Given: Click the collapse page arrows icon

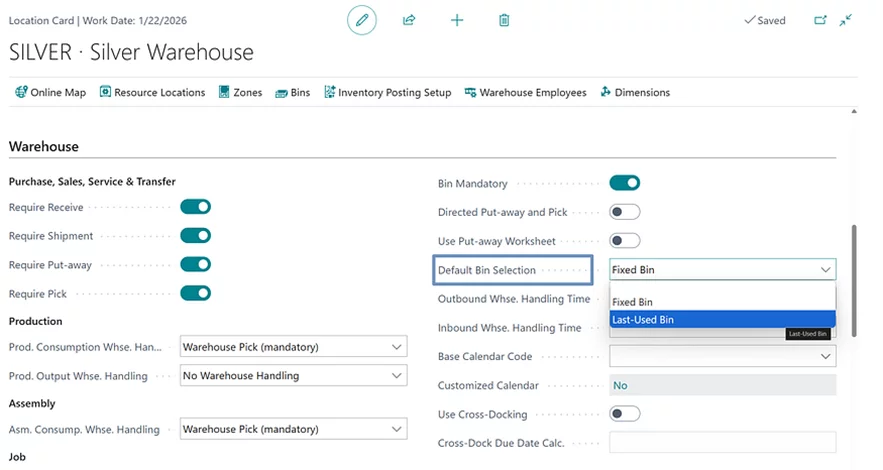Looking at the screenshot, I should [845, 20].
